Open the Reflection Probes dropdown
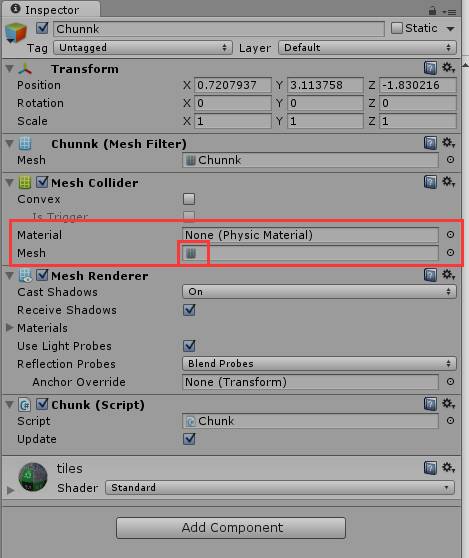The width and height of the screenshot is (469, 558). tap(319, 364)
